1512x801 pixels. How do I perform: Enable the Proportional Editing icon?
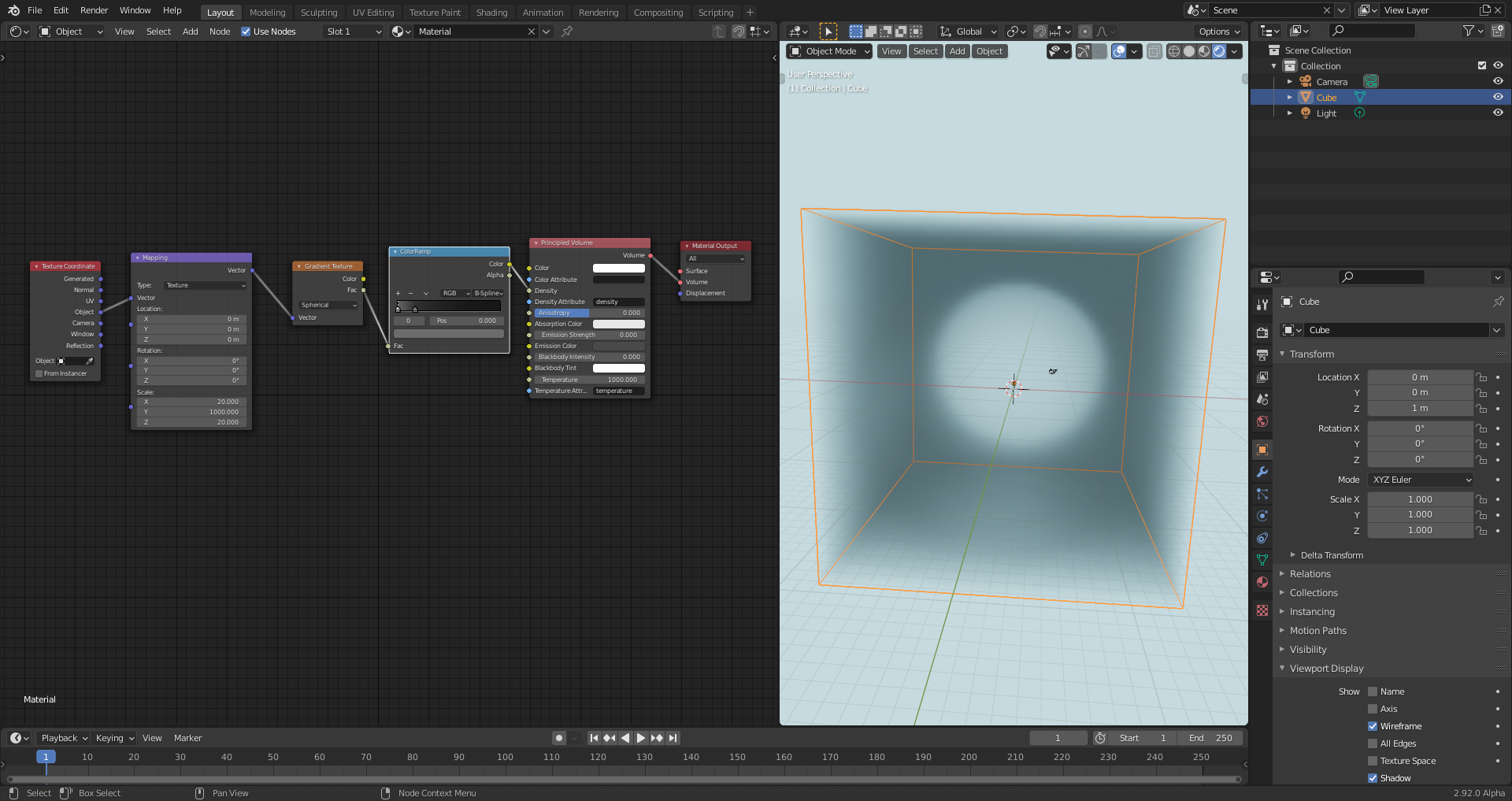pos(1086,32)
